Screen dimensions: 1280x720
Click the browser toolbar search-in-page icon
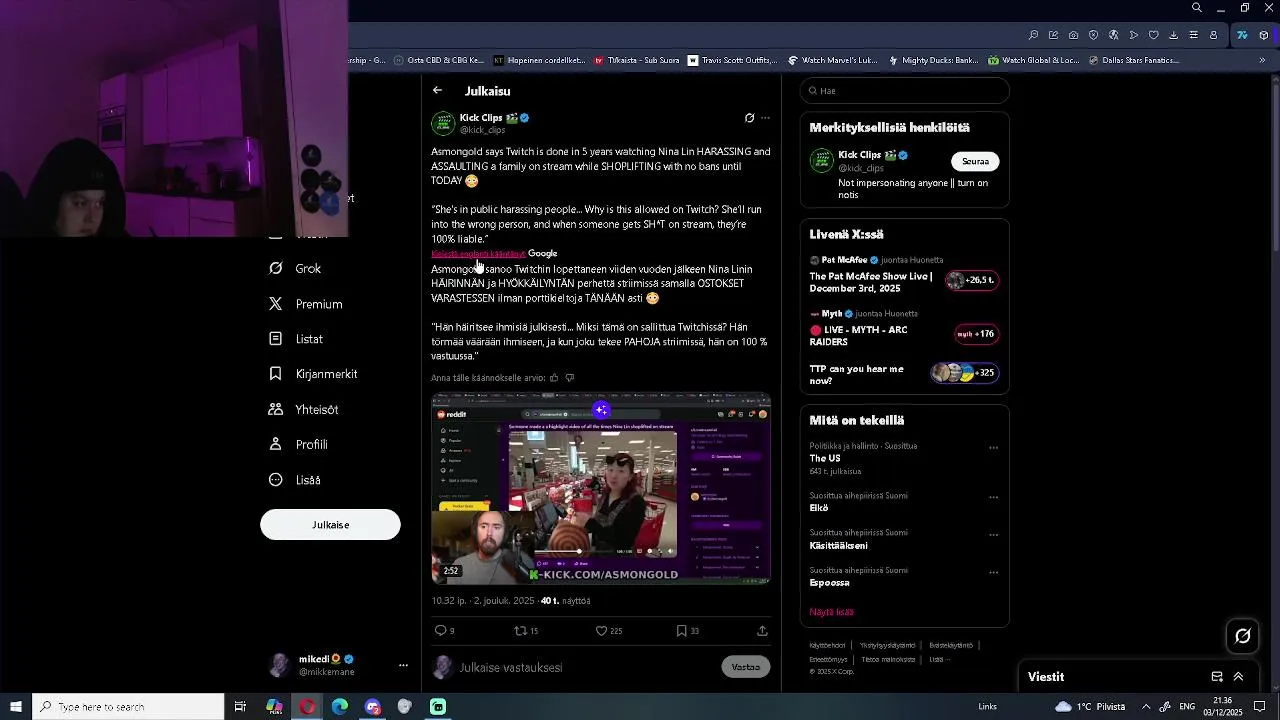tap(1034, 35)
